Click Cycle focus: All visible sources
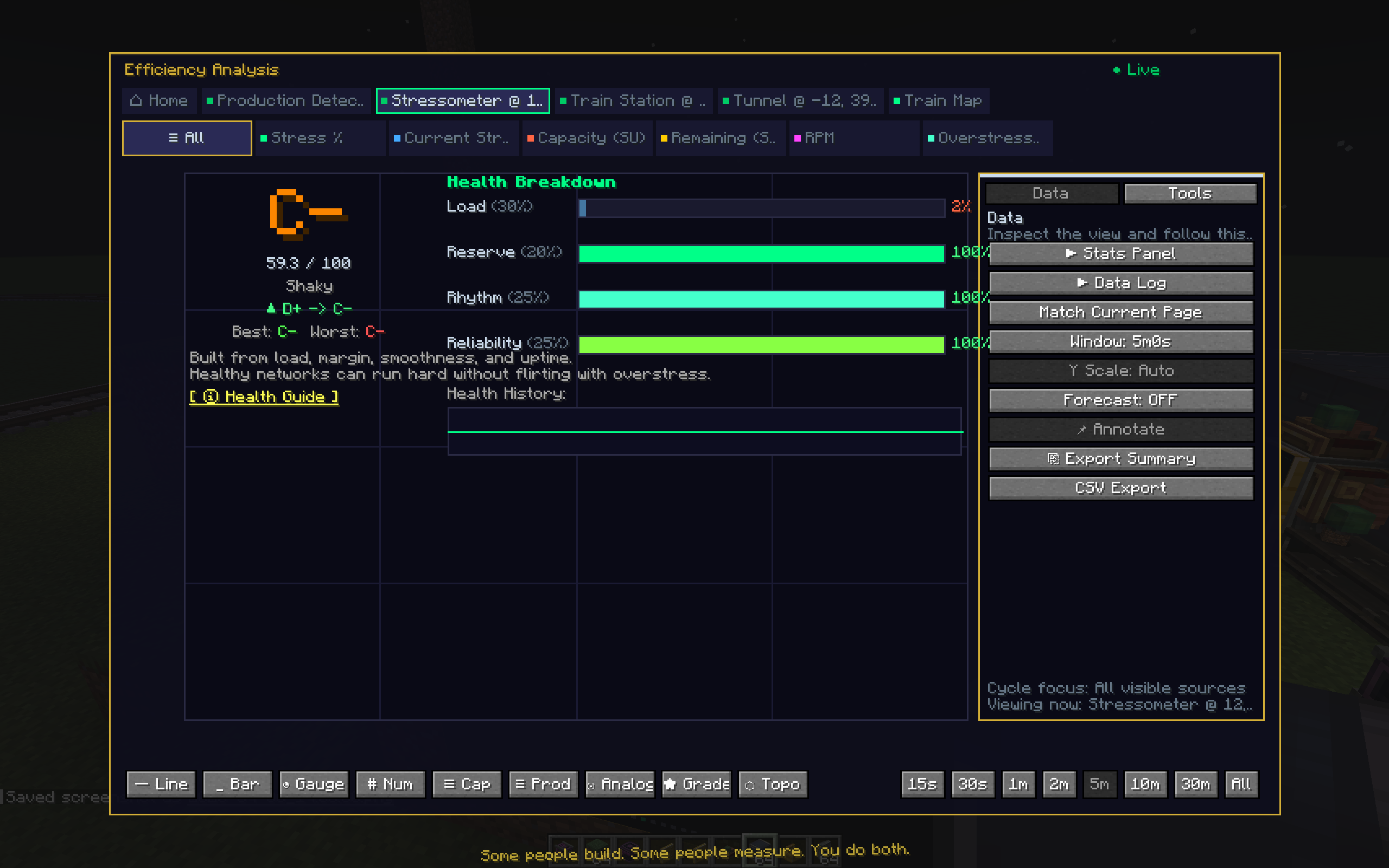The height and width of the screenshot is (868, 1389). (x=1117, y=688)
